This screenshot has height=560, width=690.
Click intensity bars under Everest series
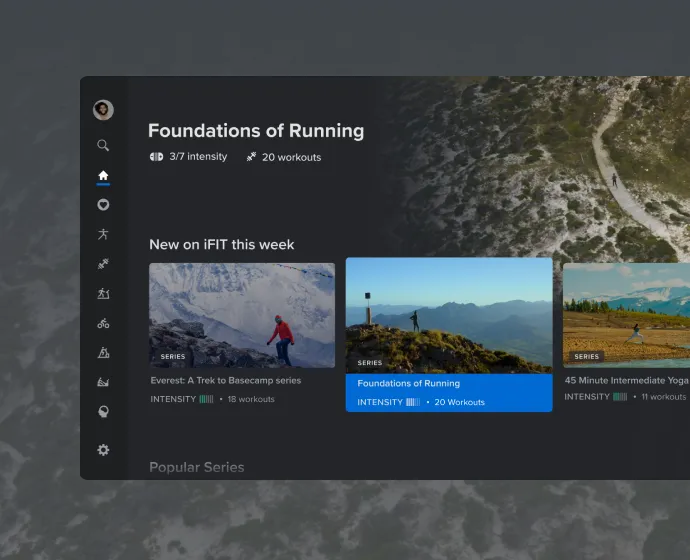click(206, 399)
